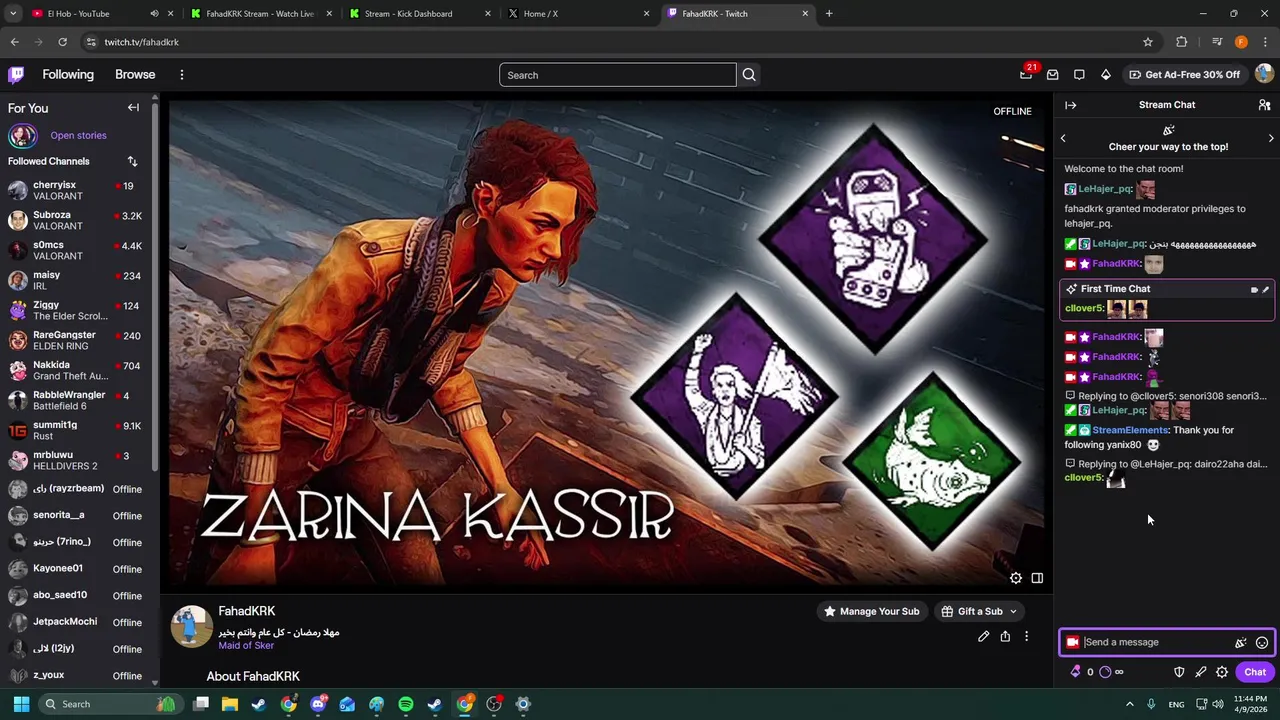Viewport: 1280px width, 720px height.
Task: Share the channel using share icon
Action: tap(1005, 636)
